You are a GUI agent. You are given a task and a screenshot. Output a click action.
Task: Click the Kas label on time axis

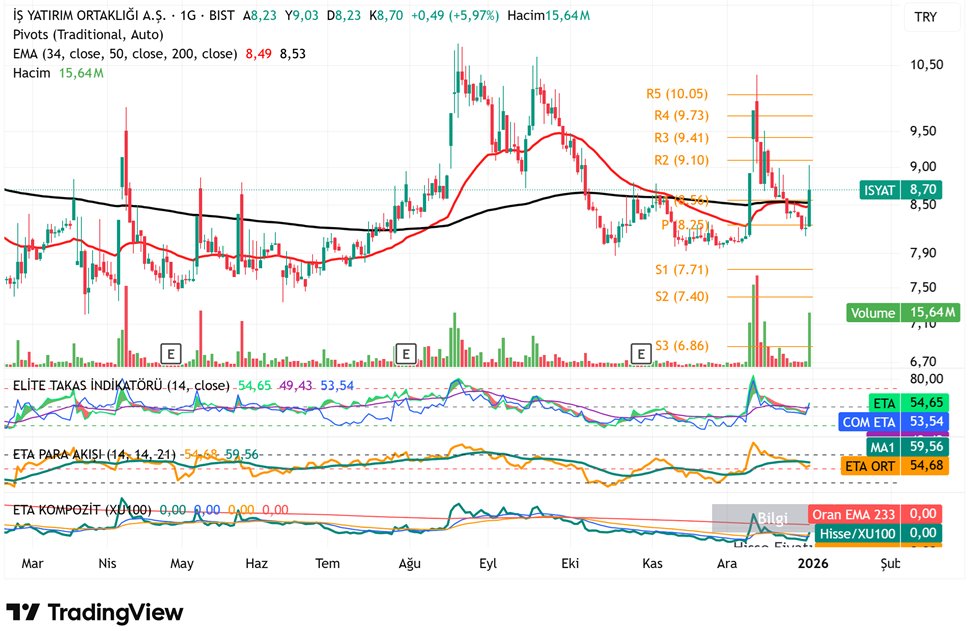(x=652, y=564)
